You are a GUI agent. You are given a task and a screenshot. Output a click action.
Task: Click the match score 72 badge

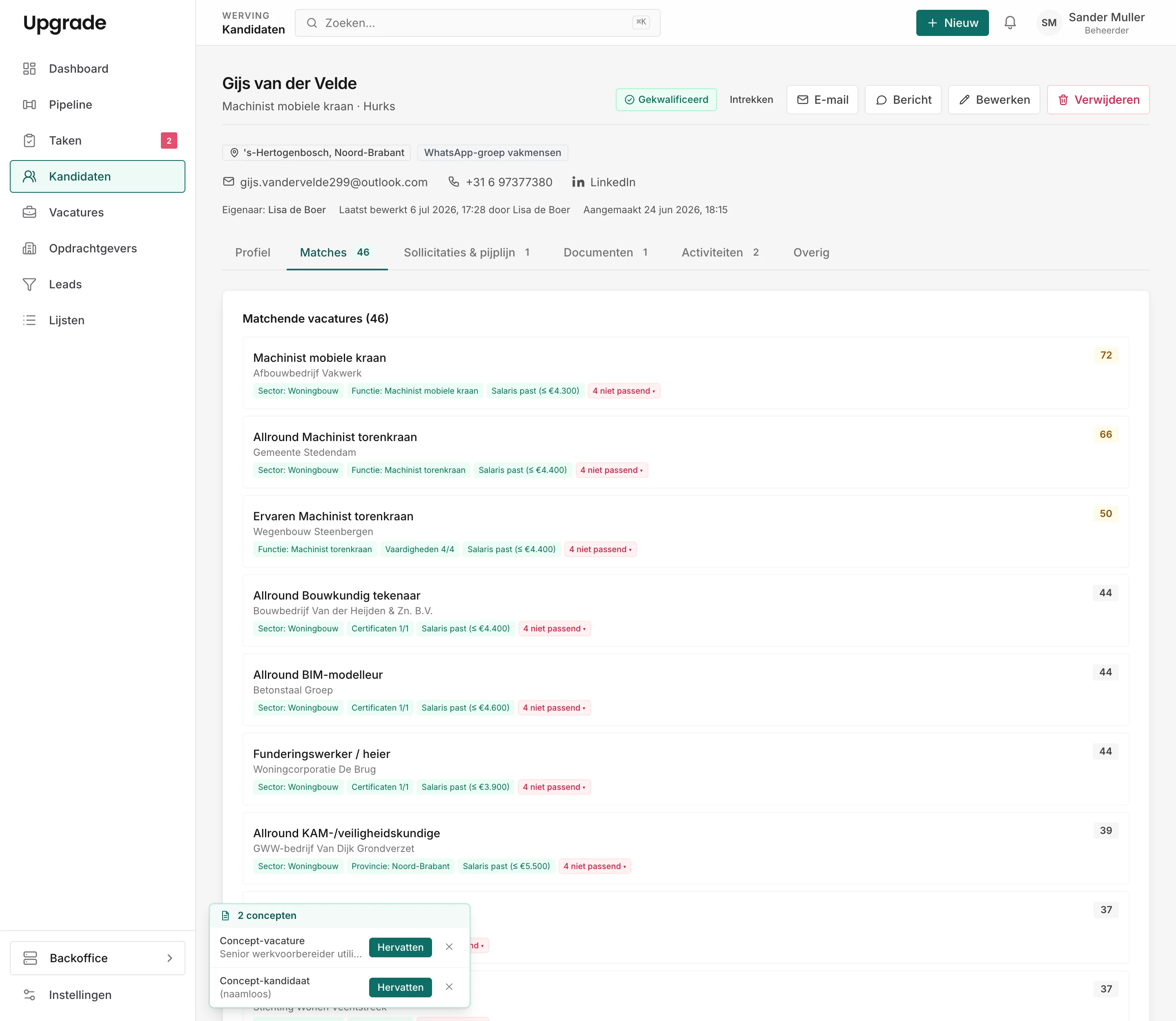click(x=1106, y=355)
